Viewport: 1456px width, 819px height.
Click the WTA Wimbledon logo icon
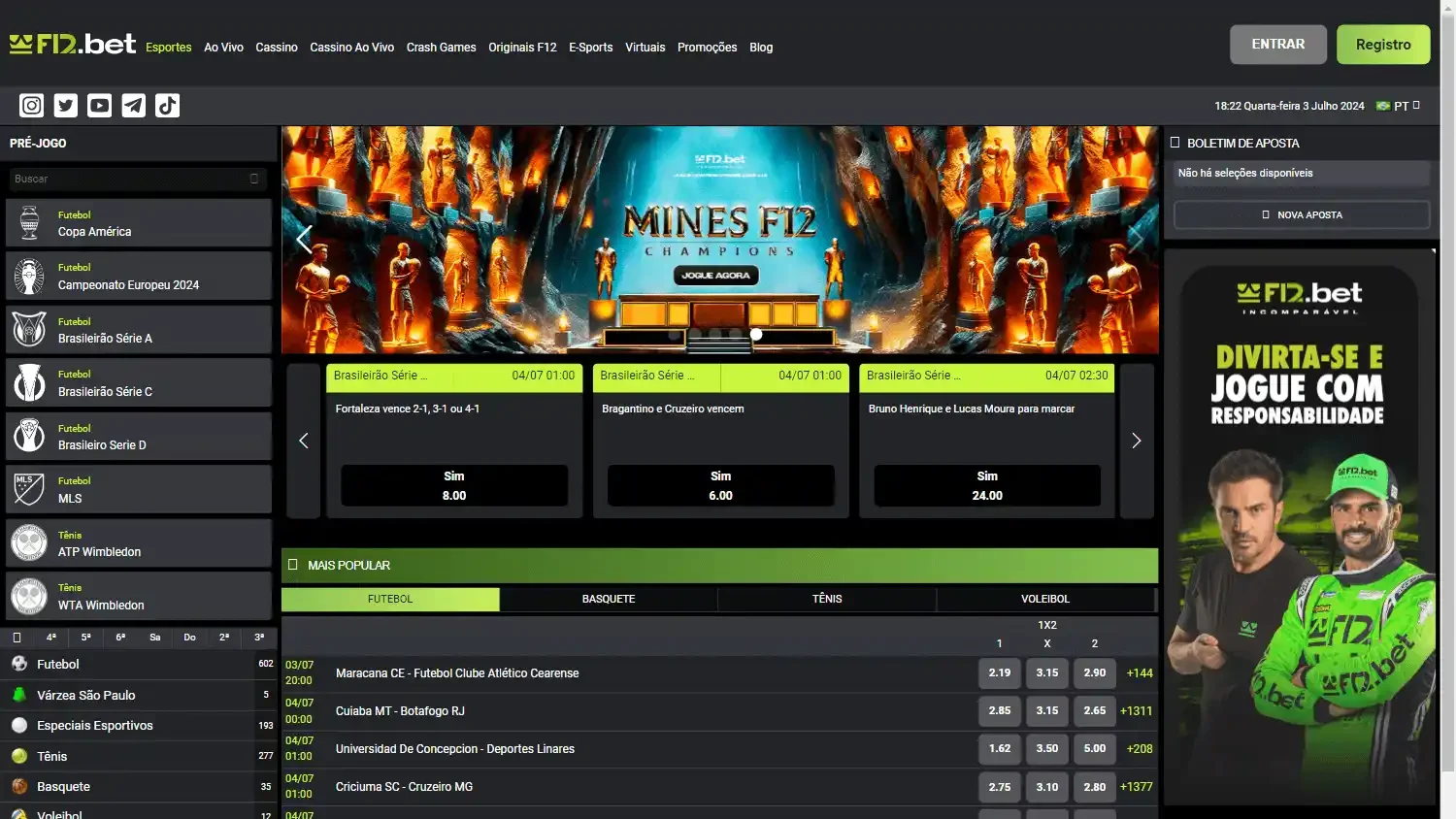(x=29, y=596)
